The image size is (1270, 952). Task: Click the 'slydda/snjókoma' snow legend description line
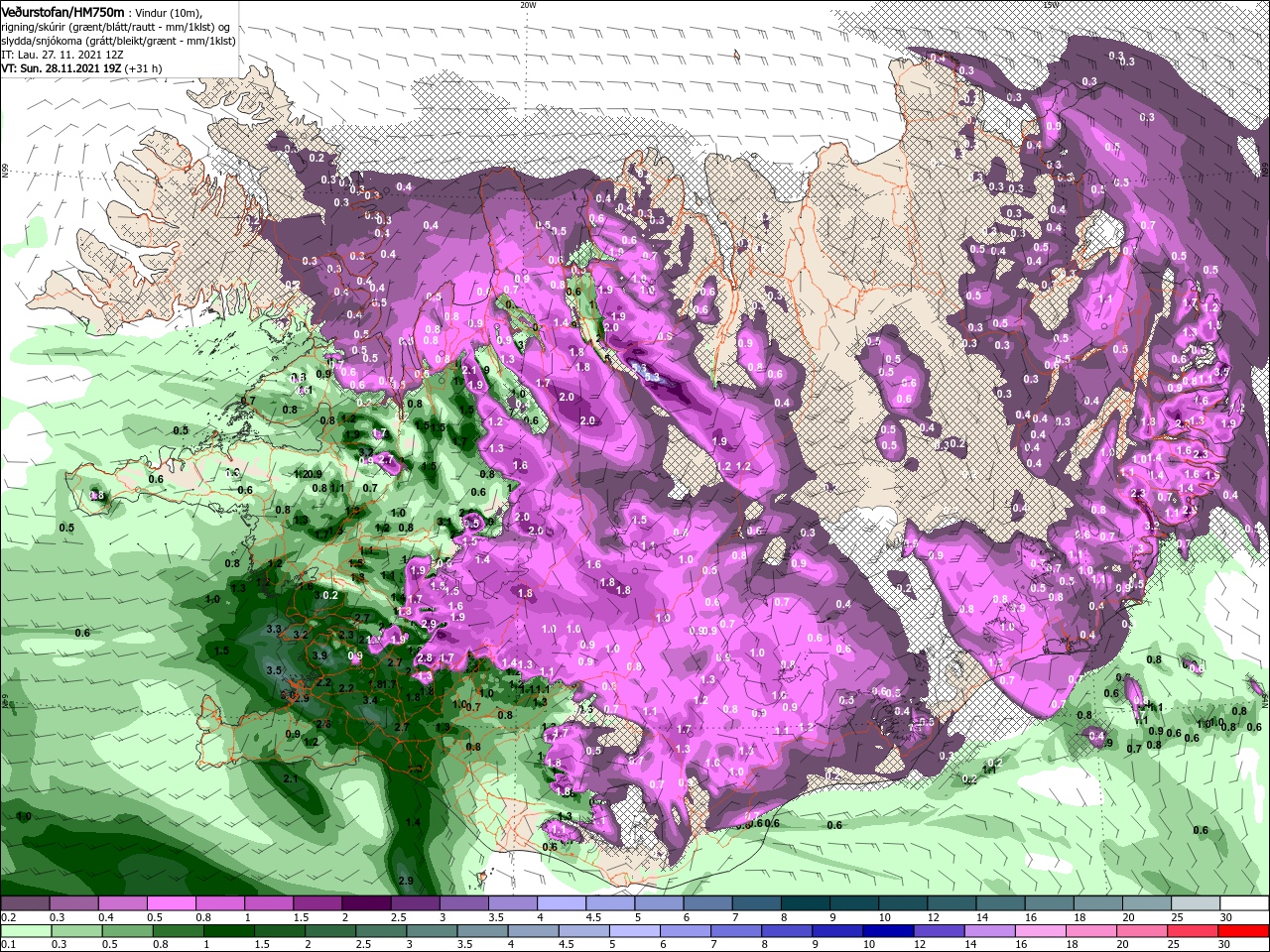tap(117, 41)
